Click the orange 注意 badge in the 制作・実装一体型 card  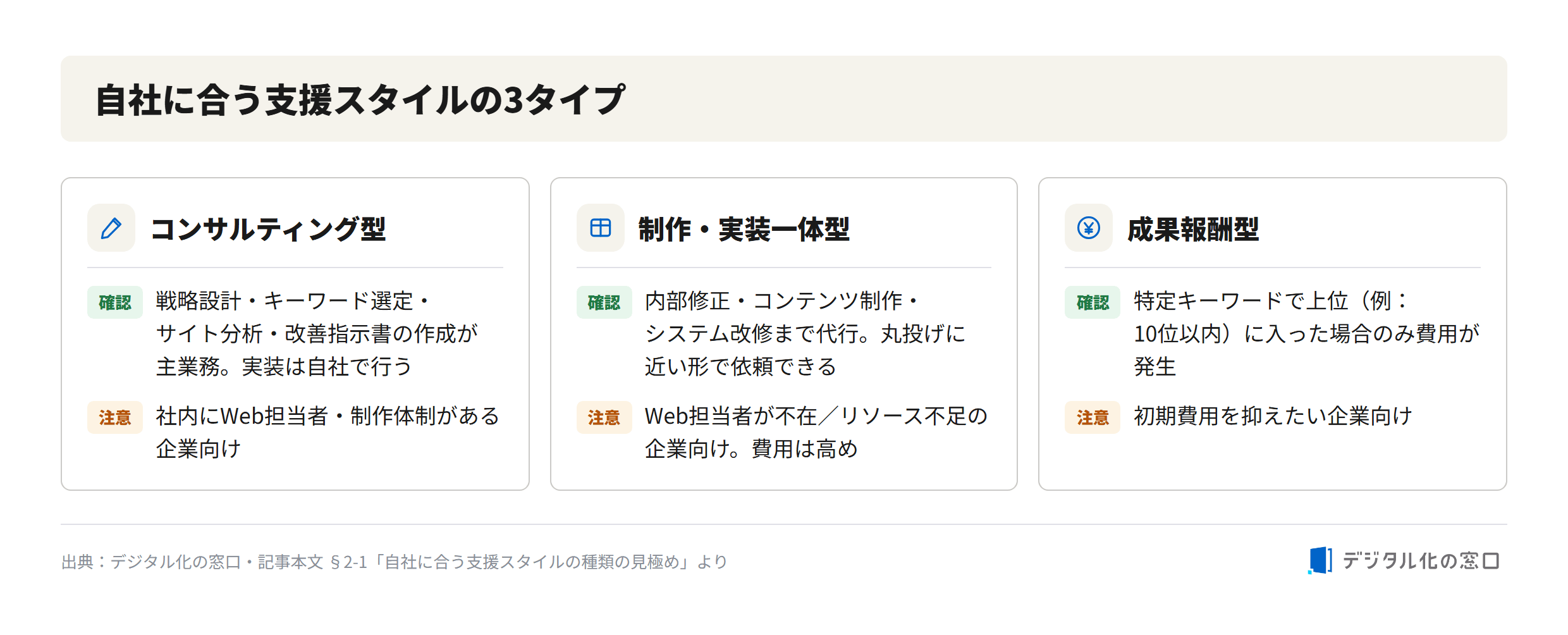click(x=604, y=417)
